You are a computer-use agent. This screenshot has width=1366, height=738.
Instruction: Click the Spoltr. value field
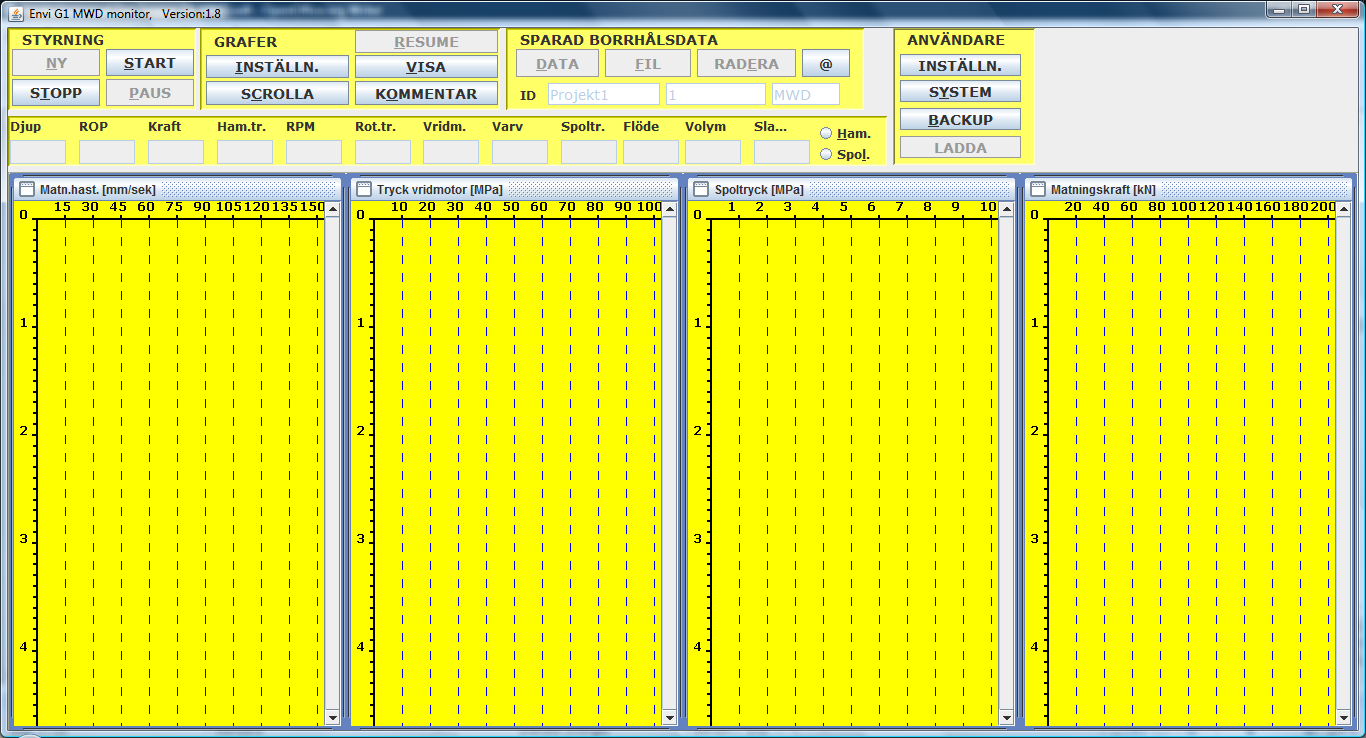coord(589,152)
